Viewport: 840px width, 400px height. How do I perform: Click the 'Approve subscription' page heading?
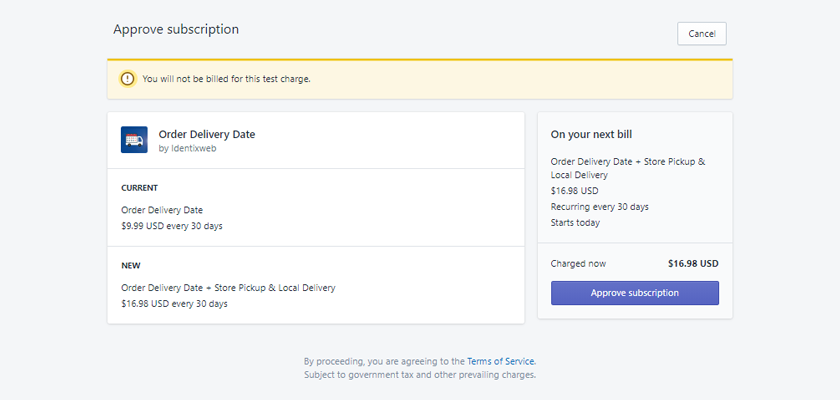pos(176,30)
